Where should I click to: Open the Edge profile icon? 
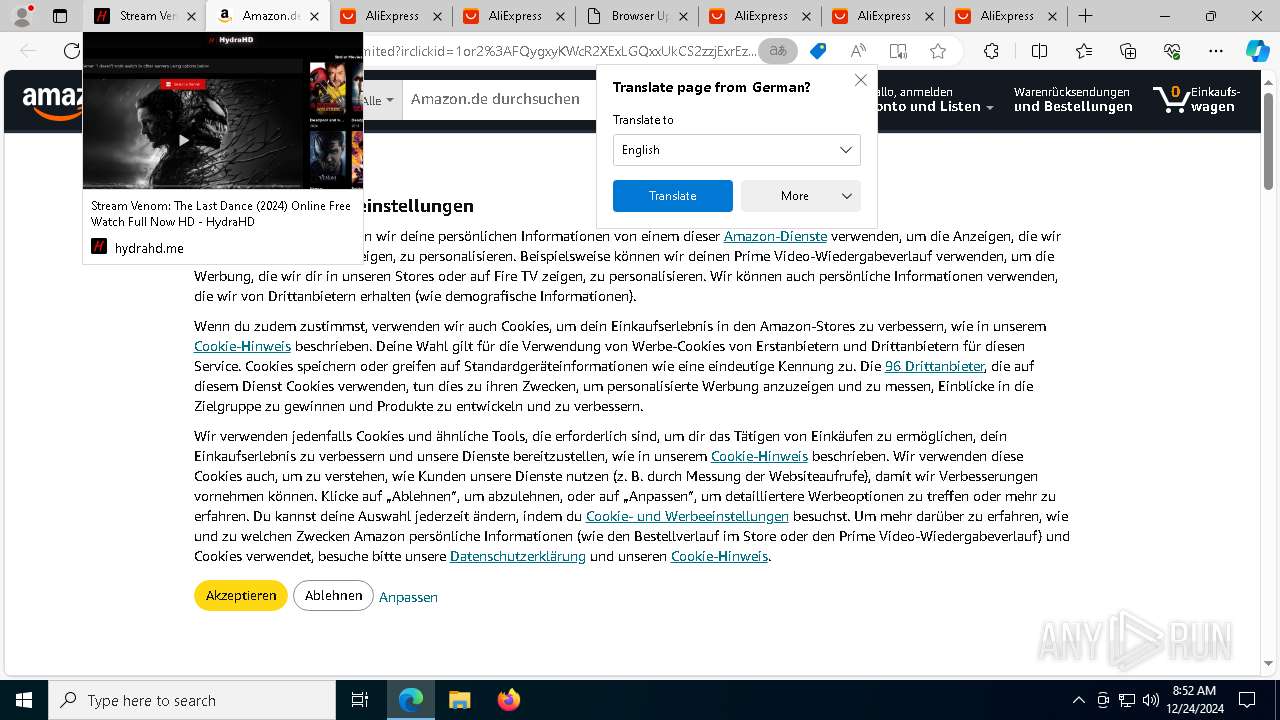[22, 16]
